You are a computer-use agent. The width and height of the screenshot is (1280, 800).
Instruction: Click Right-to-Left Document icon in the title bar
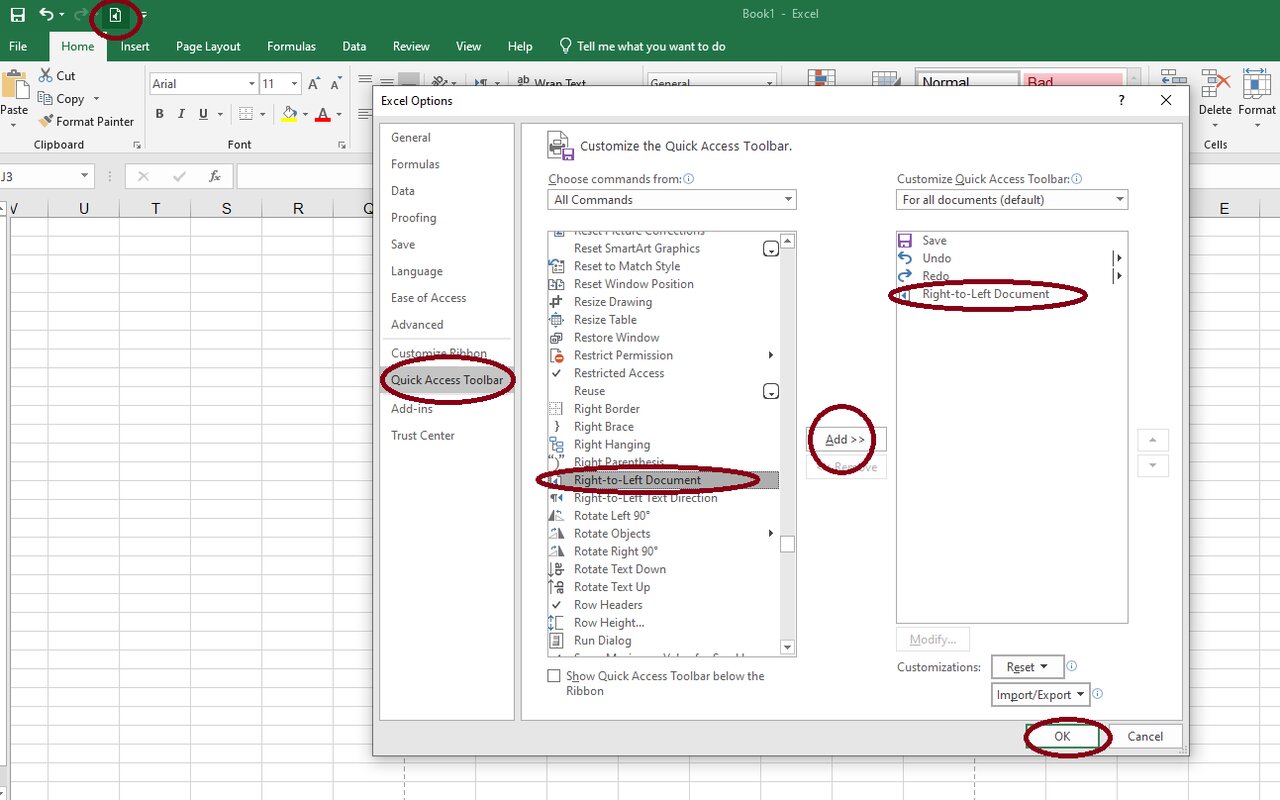point(115,16)
